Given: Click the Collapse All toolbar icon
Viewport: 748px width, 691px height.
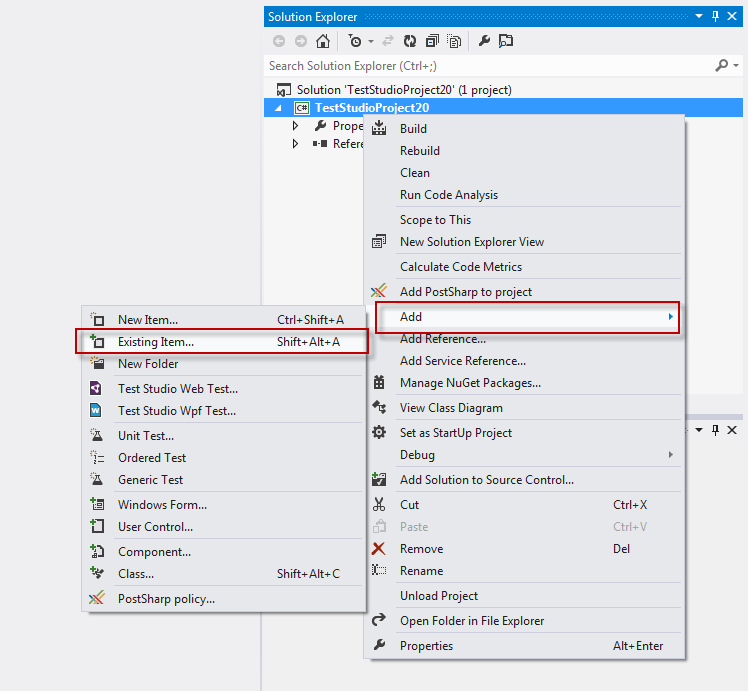Looking at the screenshot, I should [x=432, y=41].
